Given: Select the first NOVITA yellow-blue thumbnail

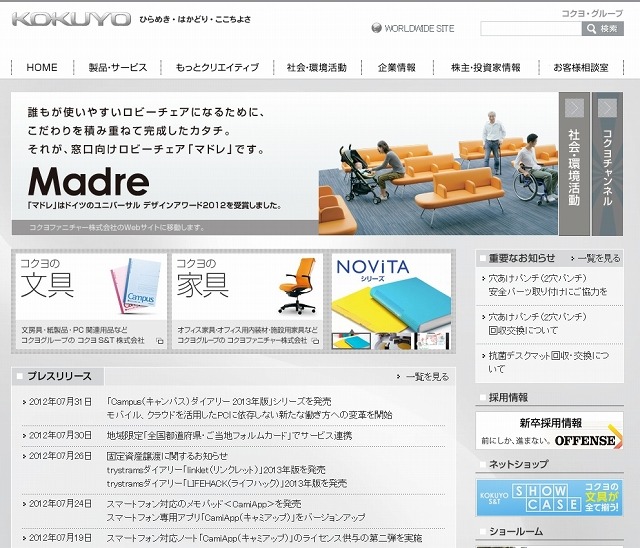Looking at the screenshot, I should pyautogui.click(x=351, y=341).
